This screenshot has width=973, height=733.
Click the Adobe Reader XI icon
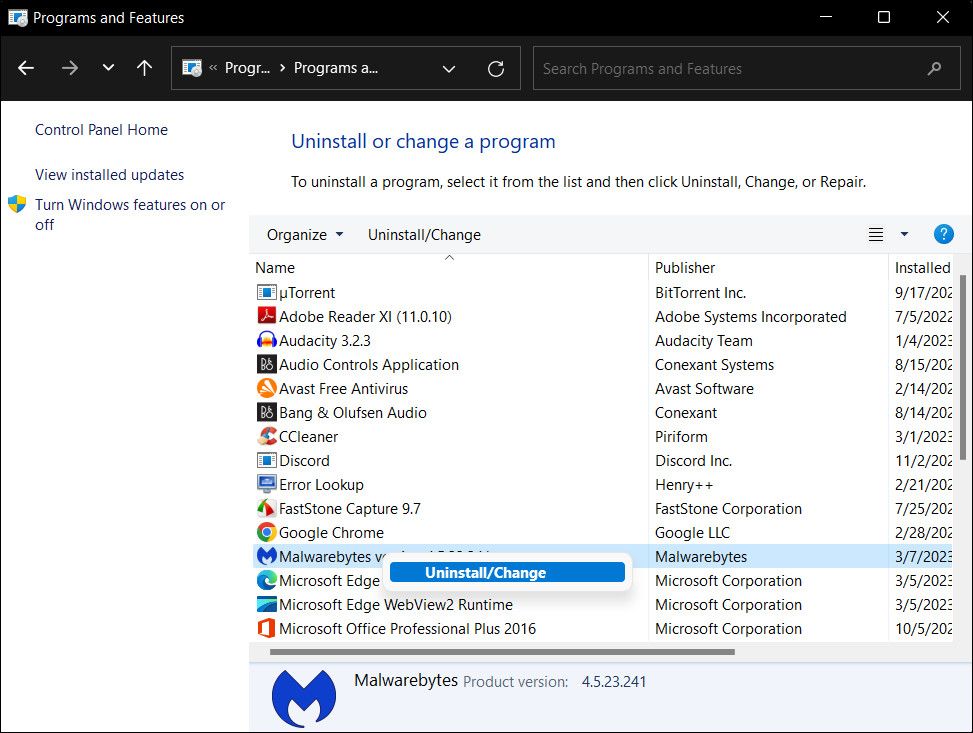point(267,316)
